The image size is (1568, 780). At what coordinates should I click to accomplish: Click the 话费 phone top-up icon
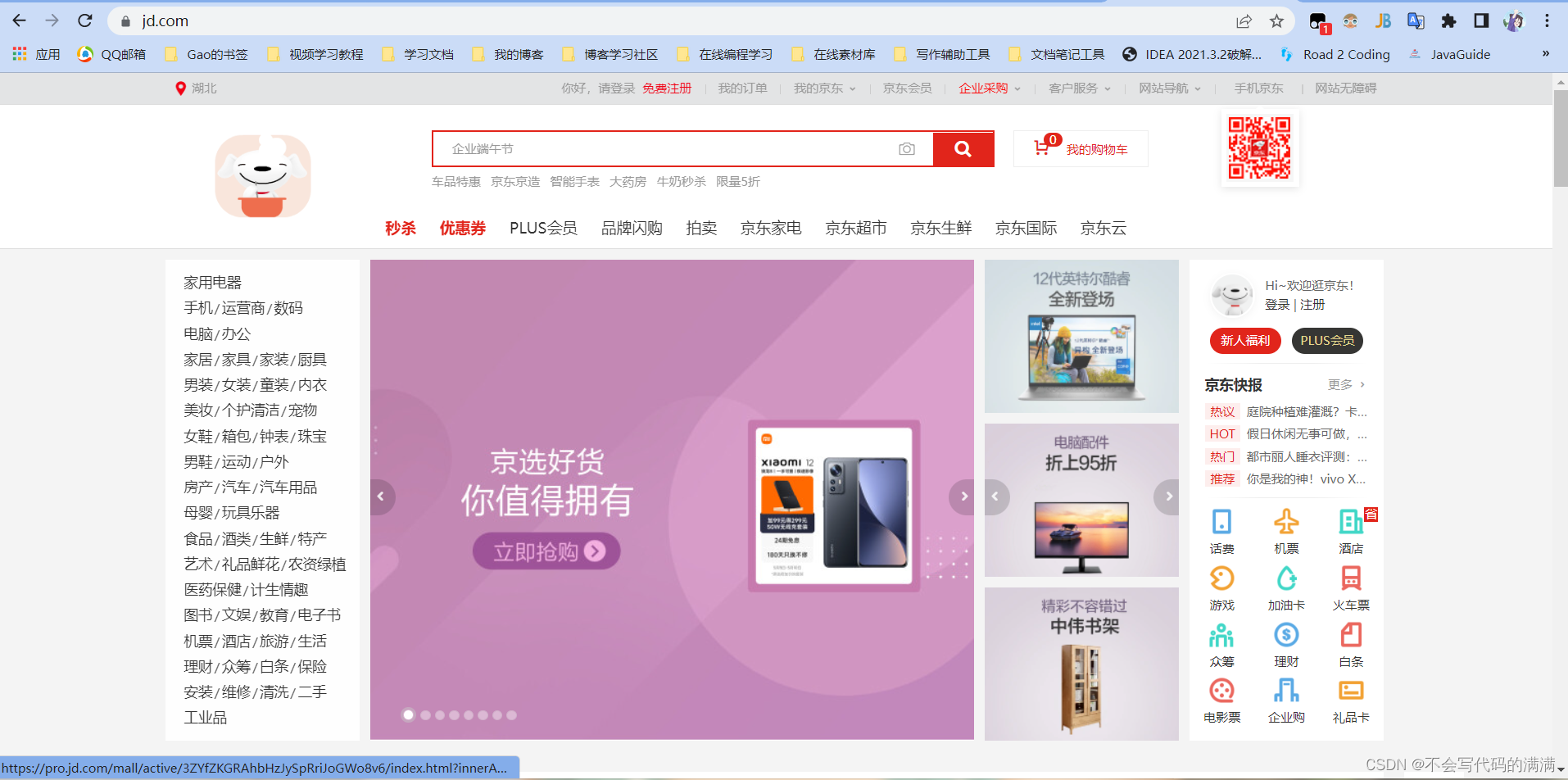point(1221,521)
